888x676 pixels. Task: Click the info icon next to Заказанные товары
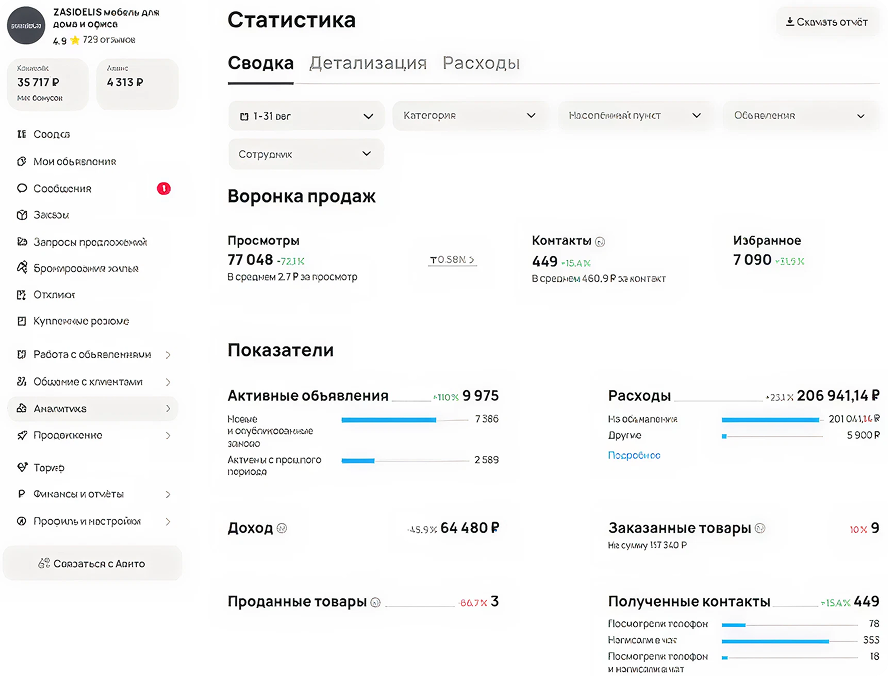(760, 528)
